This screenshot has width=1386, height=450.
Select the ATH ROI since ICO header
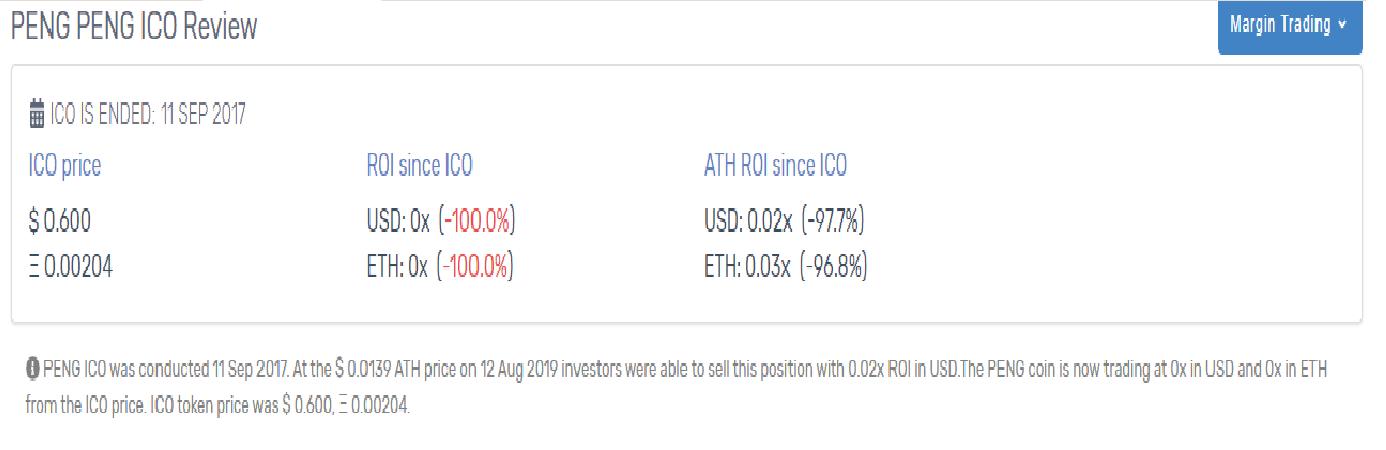pos(776,166)
